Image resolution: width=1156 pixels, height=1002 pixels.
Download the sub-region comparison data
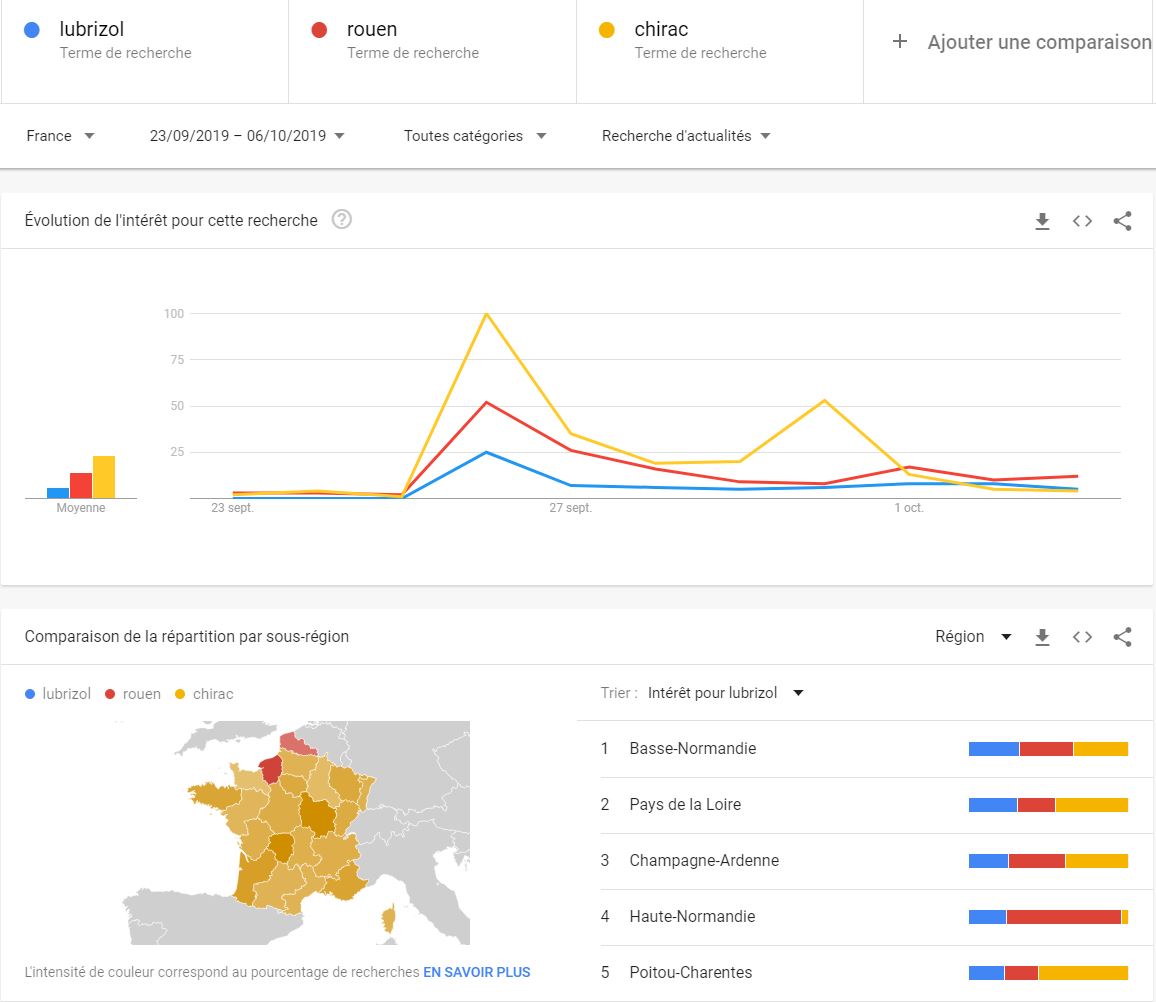coord(1042,637)
